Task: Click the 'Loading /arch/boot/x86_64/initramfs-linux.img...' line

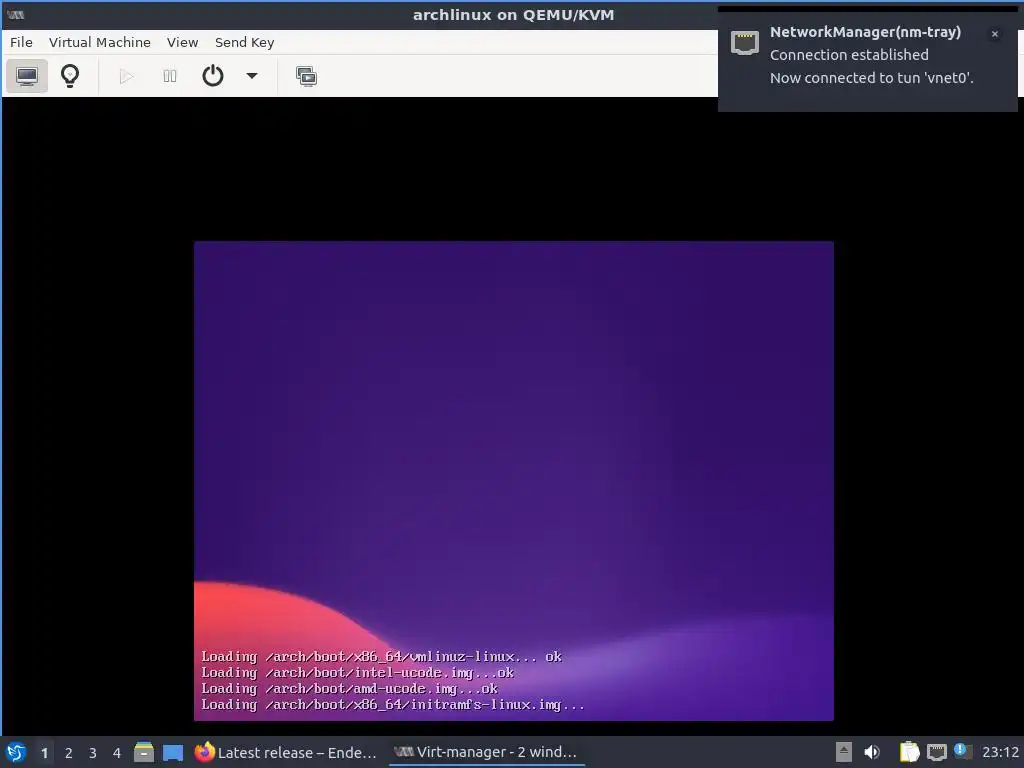Action: [x=392, y=705]
